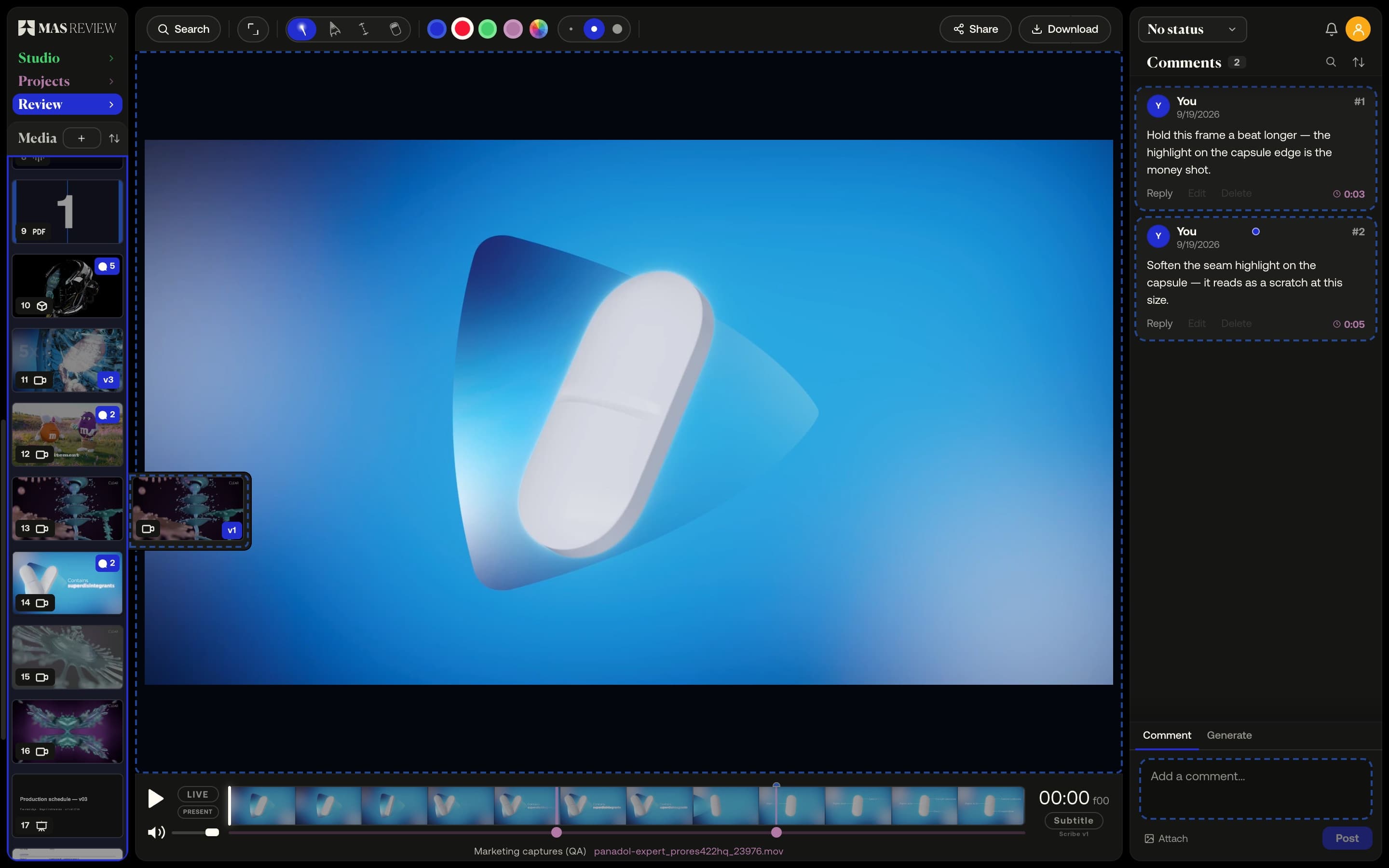Switch to the Comment tab
This screenshot has width=1389, height=868.
click(x=1167, y=735)
